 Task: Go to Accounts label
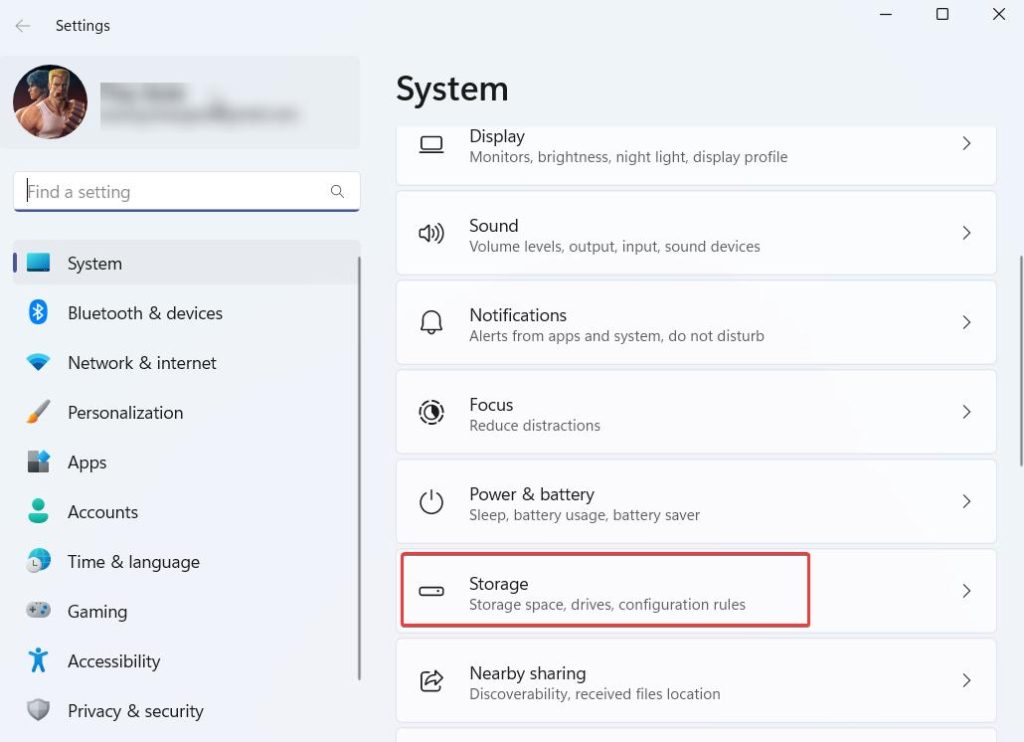[x=103, y=511]
